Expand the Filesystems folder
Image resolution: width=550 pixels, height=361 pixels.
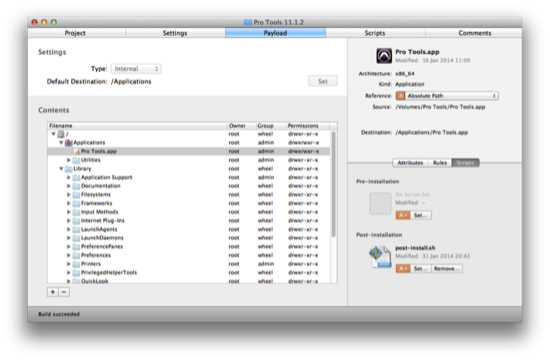(x=69, y=195)
